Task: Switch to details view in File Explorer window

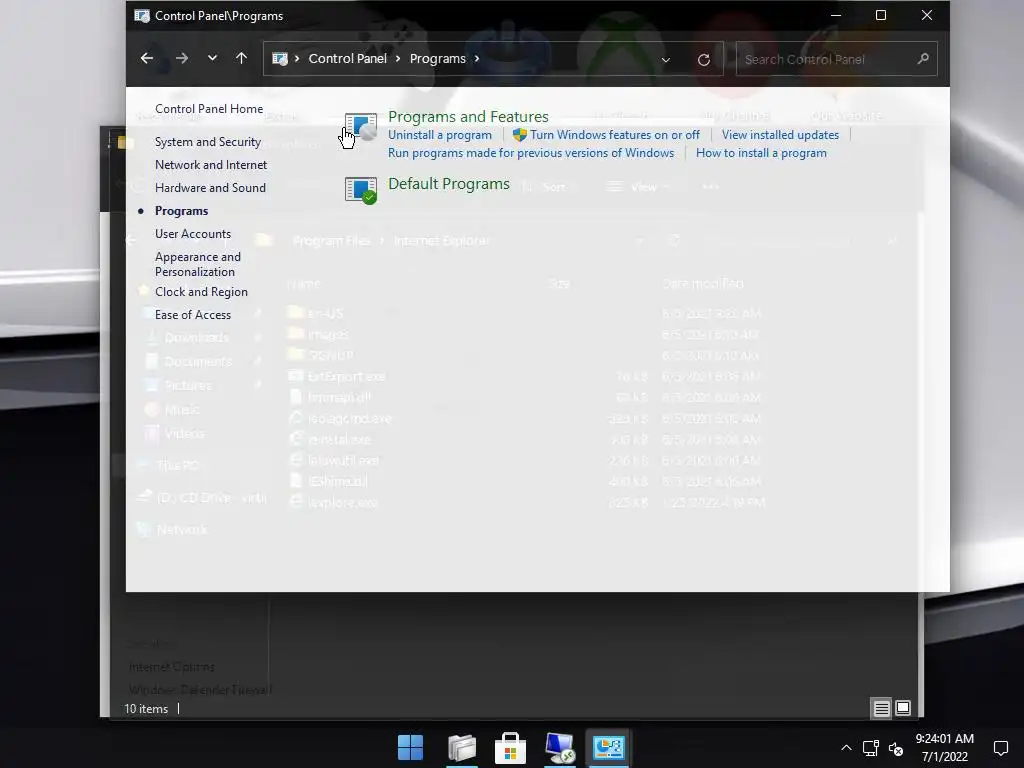Action: click(x=882, y=708)
